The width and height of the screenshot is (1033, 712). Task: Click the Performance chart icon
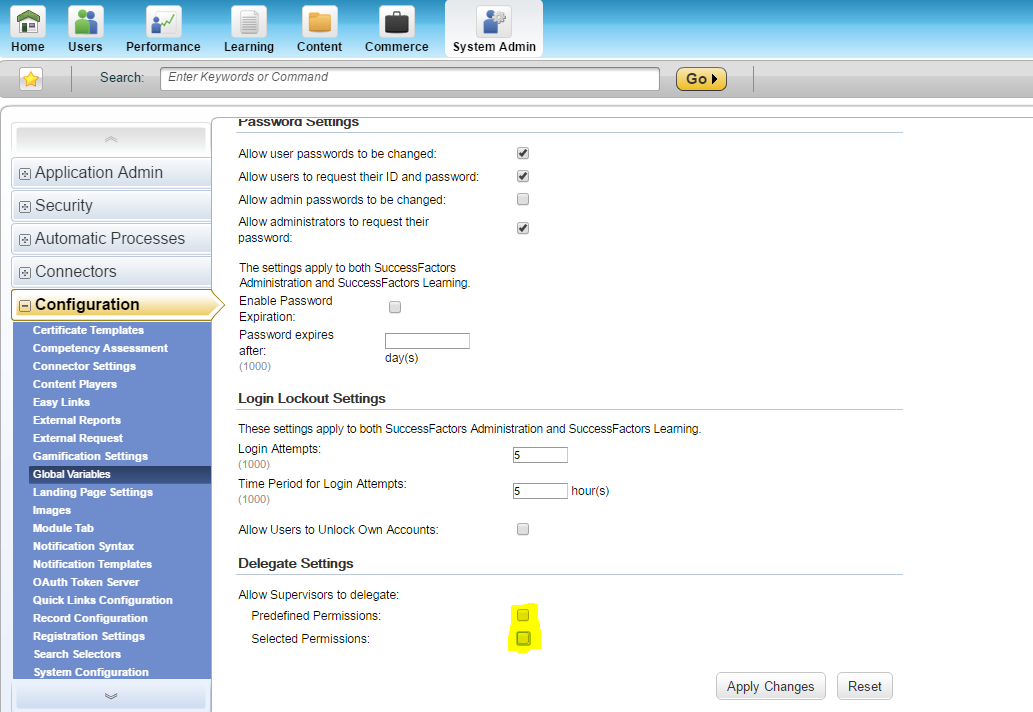click(x=163, y=22)
